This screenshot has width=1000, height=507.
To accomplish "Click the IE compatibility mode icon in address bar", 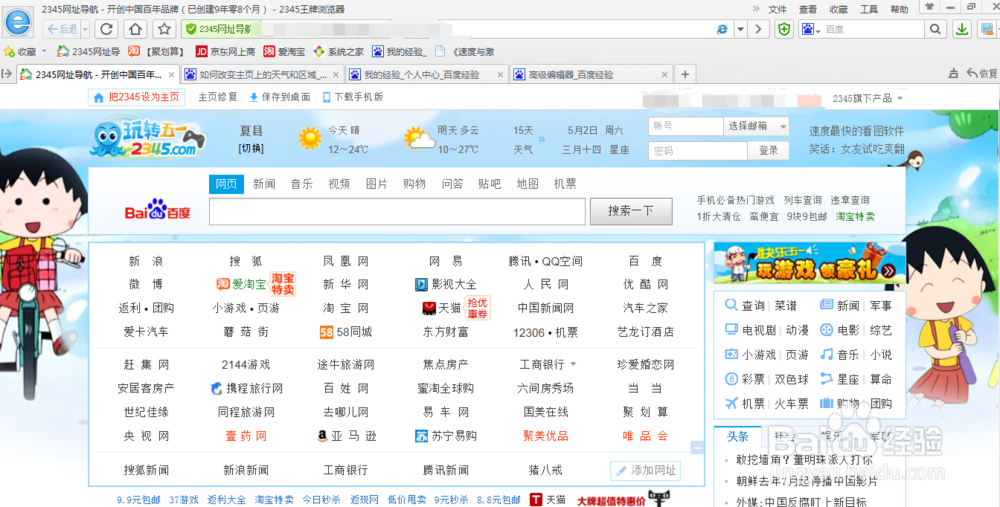I will [722, 29].
